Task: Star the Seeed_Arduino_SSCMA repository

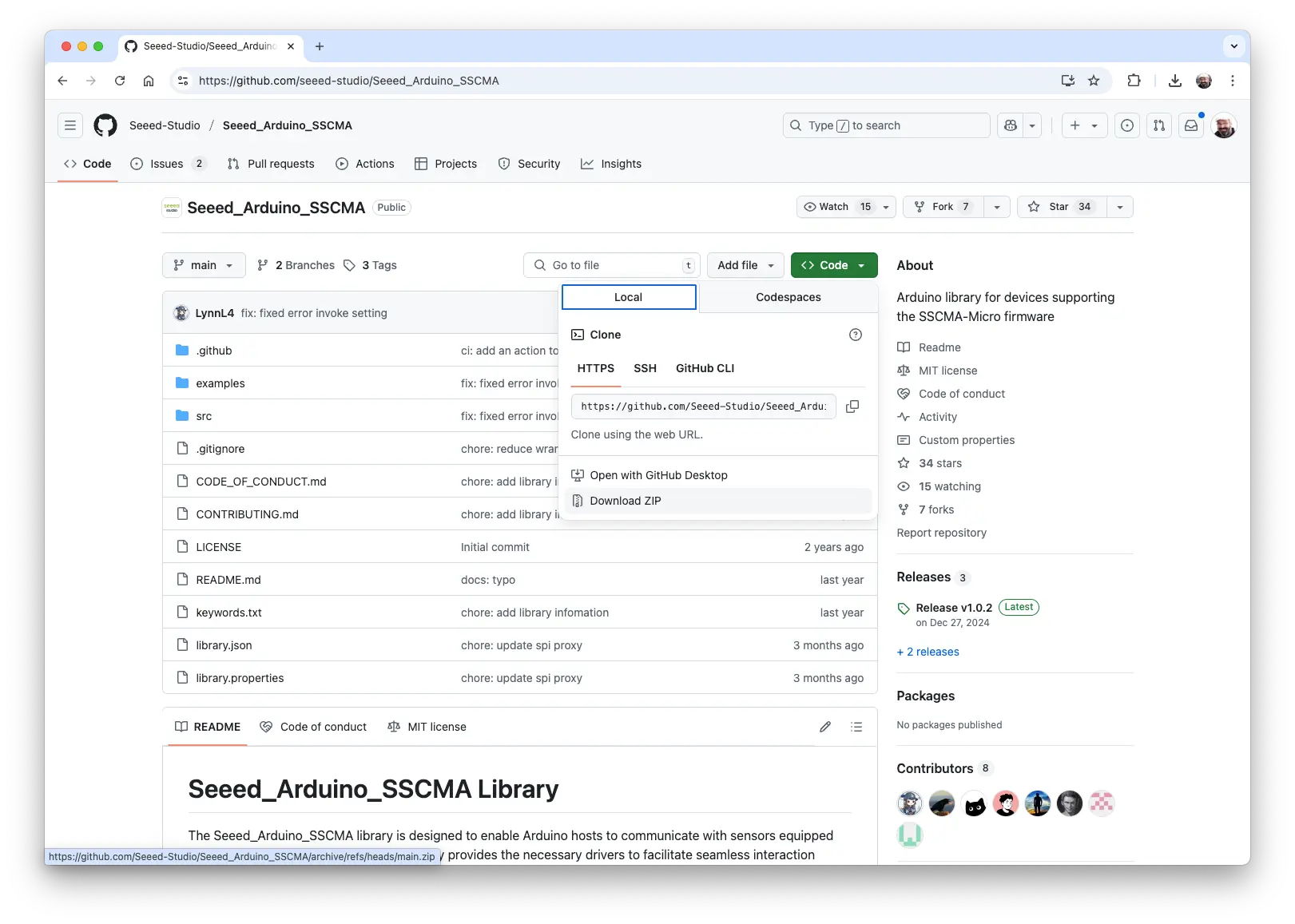Action: (1061, 207)
